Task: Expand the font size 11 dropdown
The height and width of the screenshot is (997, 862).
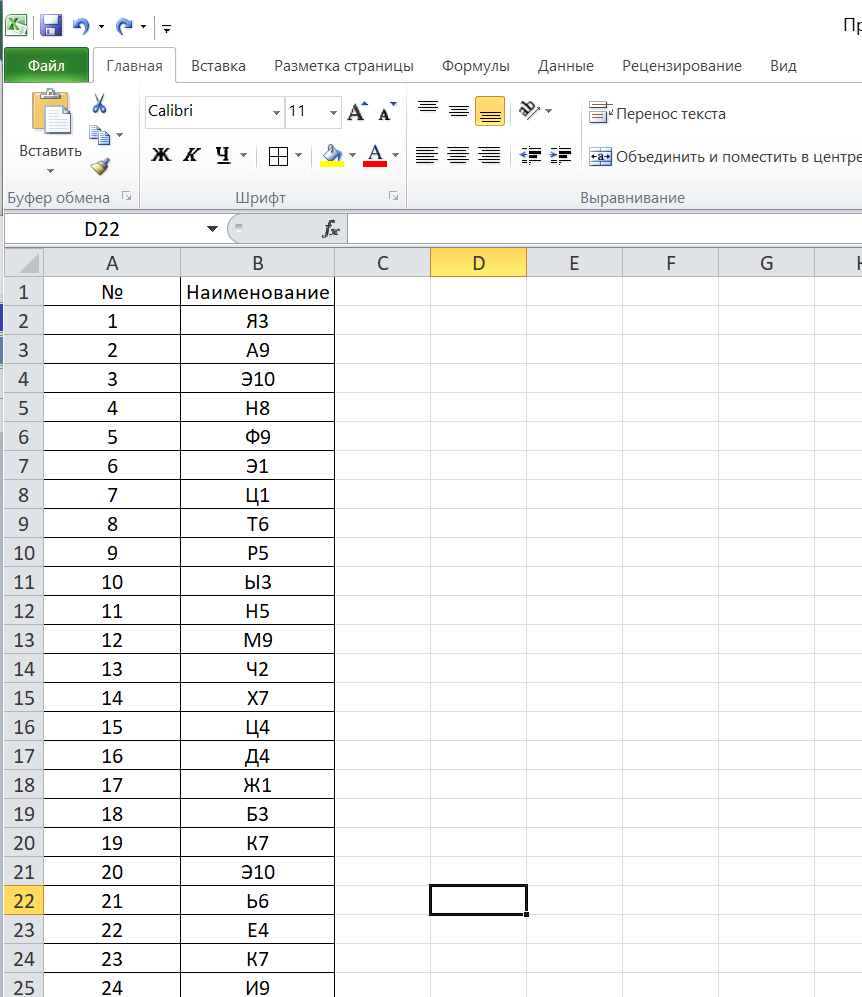Action: (x=333, y=113)
